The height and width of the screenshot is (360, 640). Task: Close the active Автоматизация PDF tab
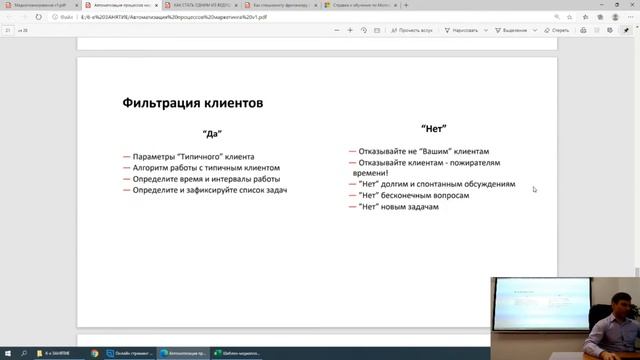tap(156, 5)
